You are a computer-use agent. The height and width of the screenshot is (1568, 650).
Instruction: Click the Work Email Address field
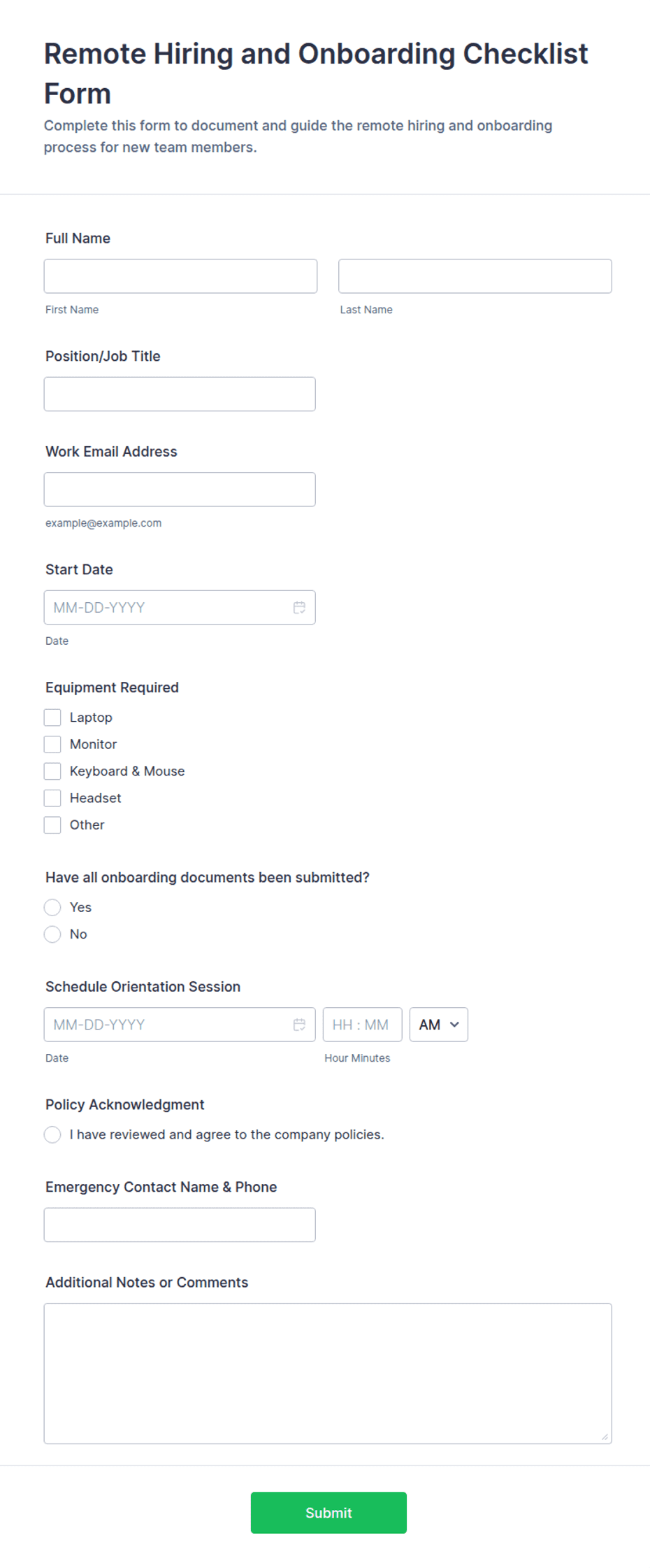coord(180,490)
